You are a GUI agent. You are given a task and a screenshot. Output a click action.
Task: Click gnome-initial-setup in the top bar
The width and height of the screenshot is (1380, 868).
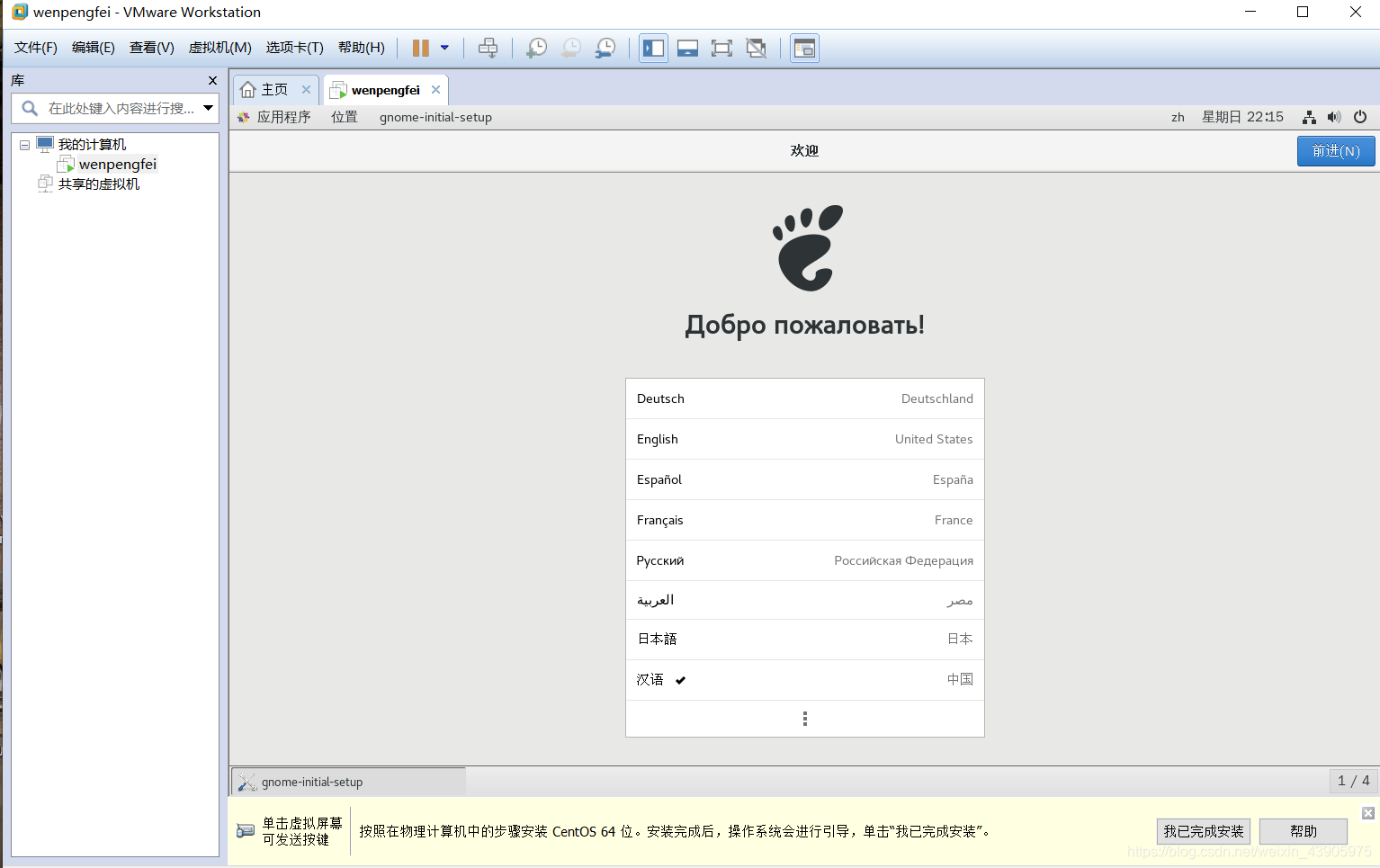435,117
